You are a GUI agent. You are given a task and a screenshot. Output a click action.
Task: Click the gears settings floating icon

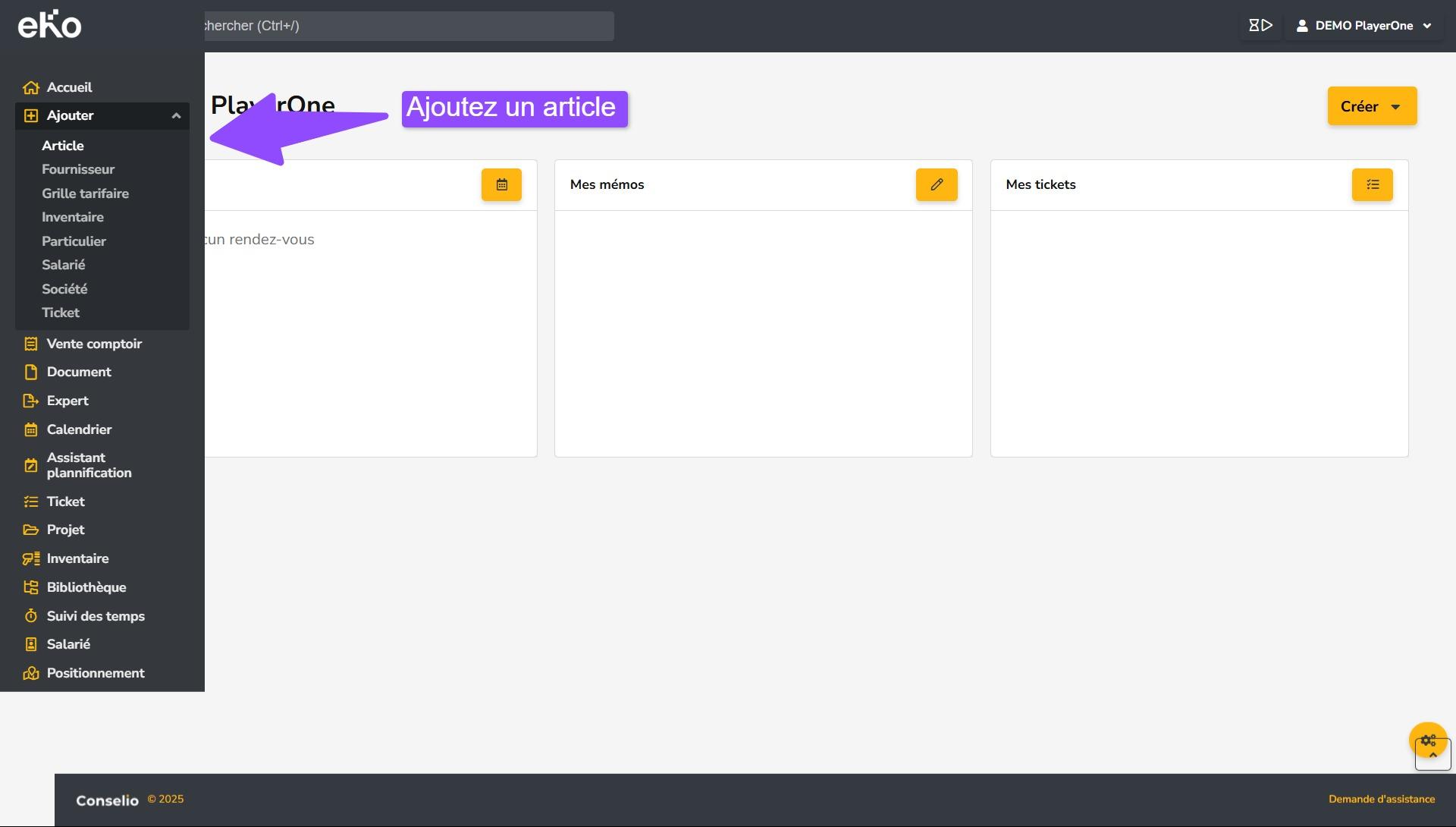(1428, 740)
